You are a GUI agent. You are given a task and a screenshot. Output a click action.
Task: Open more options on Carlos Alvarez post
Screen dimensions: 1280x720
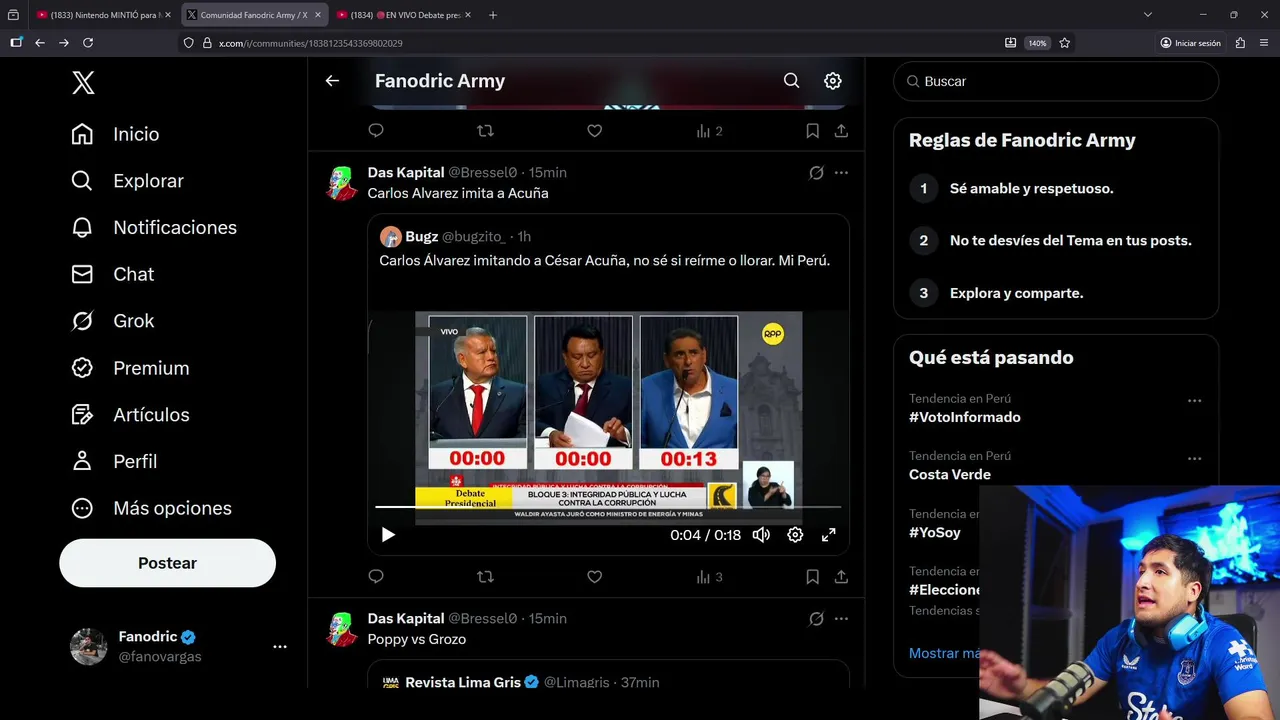(841, 173)
